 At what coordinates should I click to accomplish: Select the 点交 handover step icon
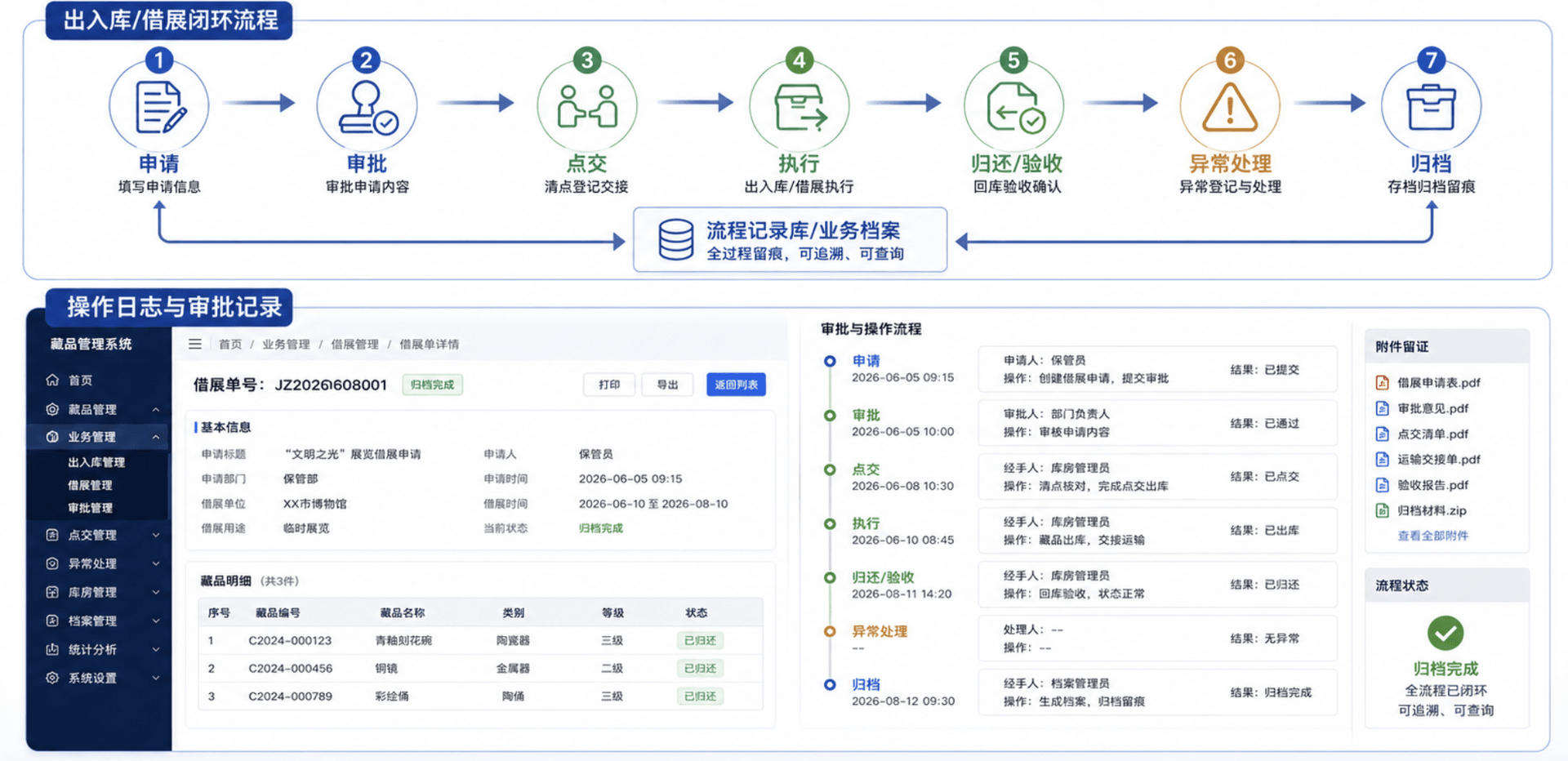586,107
